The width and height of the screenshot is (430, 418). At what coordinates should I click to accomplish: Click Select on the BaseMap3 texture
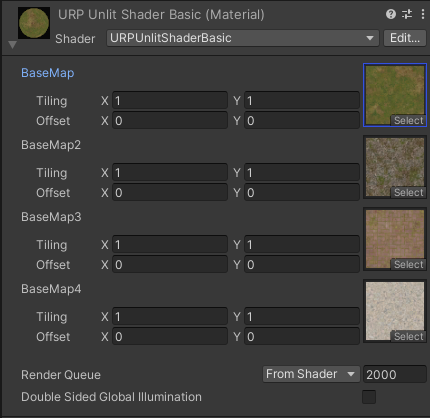[408, 265]
